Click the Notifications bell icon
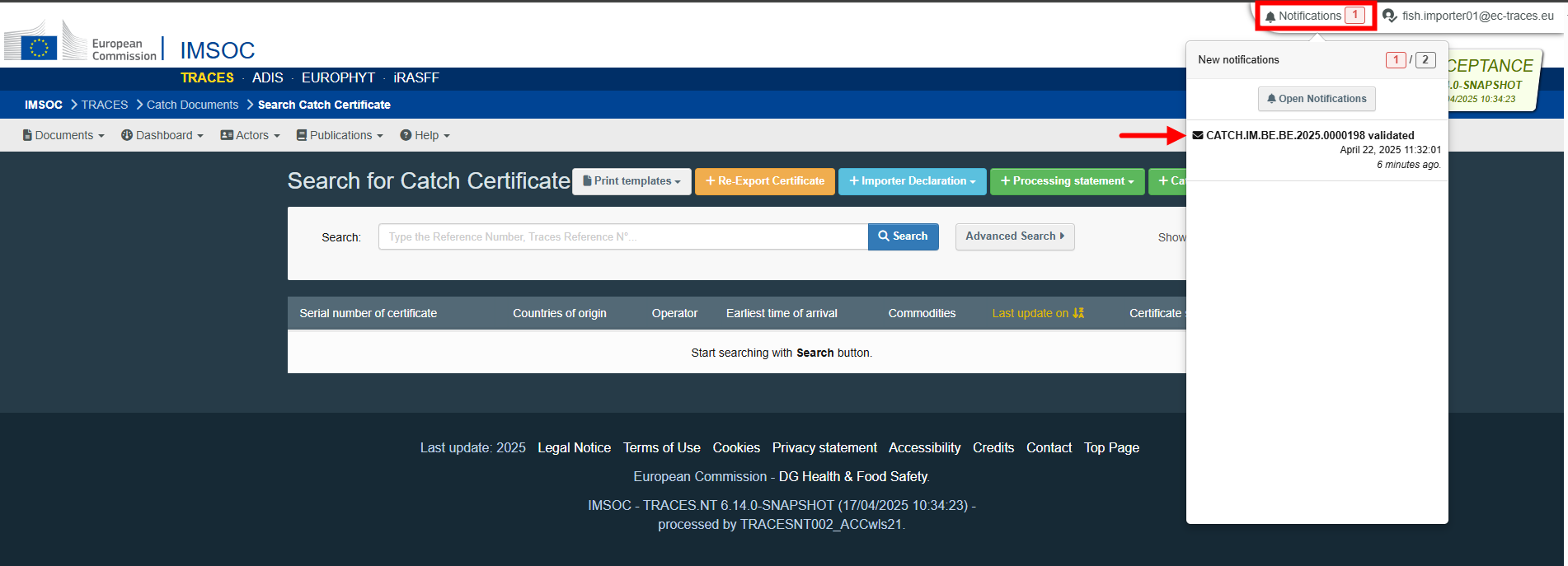Viewport: 1568px width, 566px height. [x=1270, y=16]
